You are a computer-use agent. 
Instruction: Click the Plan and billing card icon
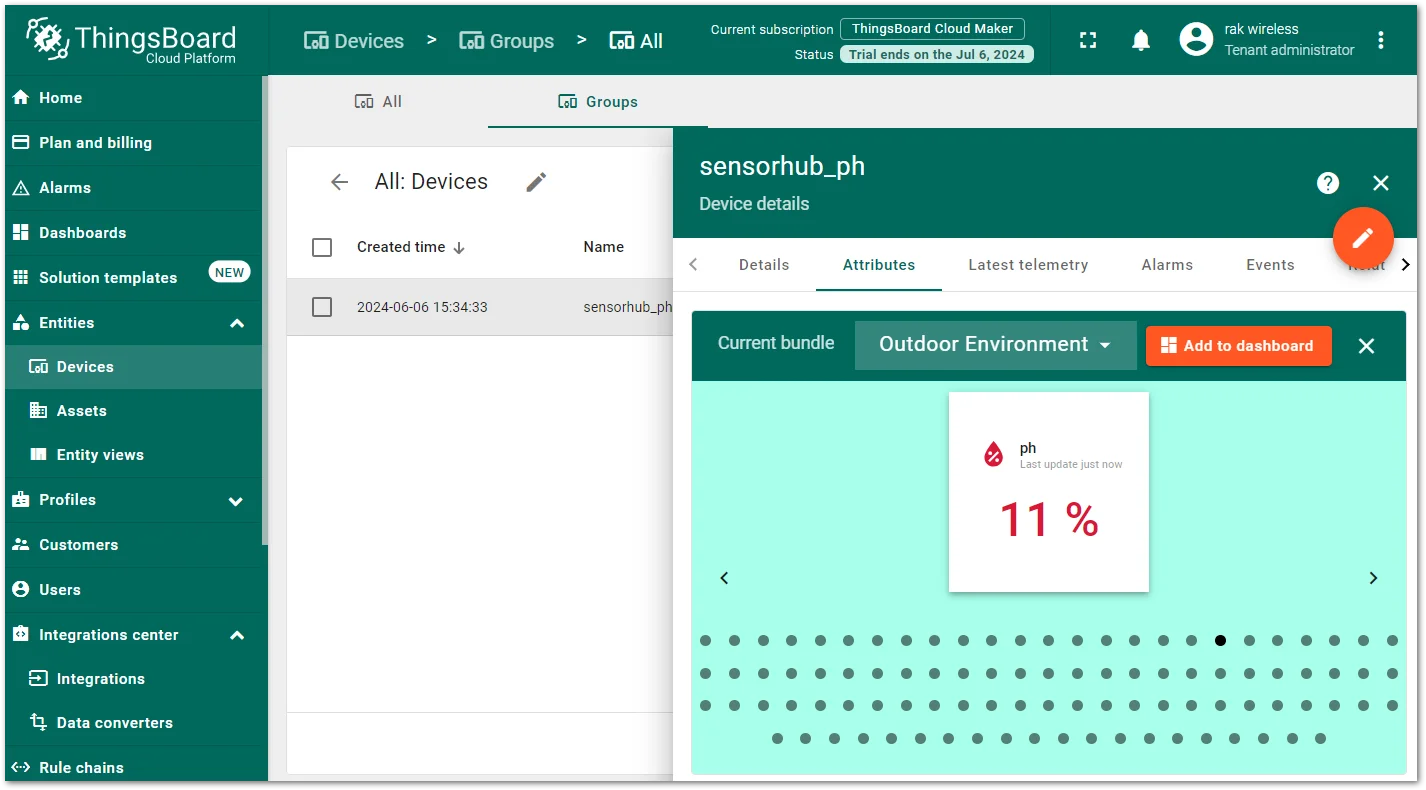pos(20,143)
